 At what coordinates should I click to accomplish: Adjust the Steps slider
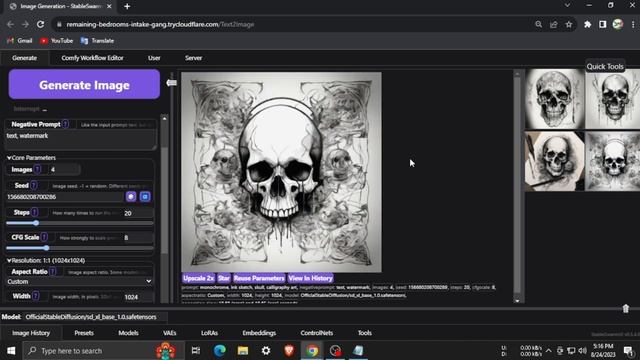80,223
